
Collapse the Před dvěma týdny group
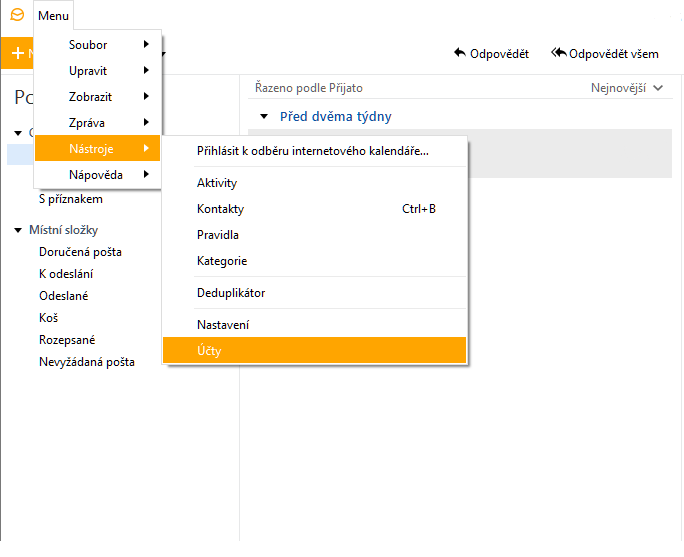coord(264,117)
